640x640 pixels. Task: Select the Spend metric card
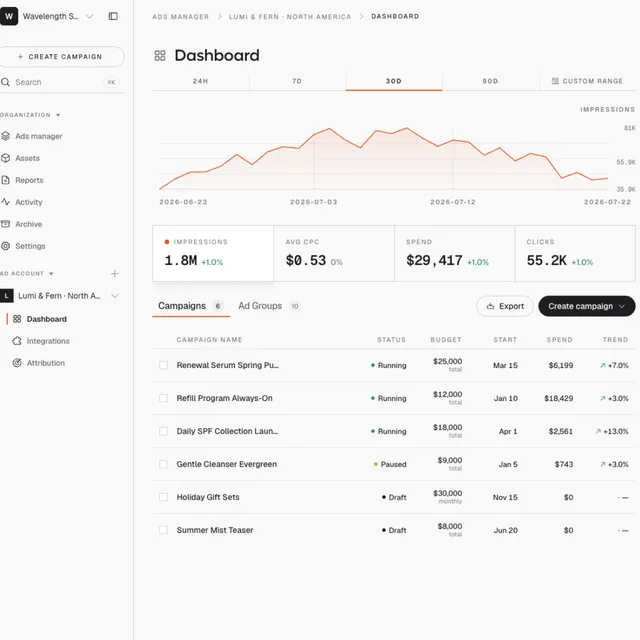(455, 253)
